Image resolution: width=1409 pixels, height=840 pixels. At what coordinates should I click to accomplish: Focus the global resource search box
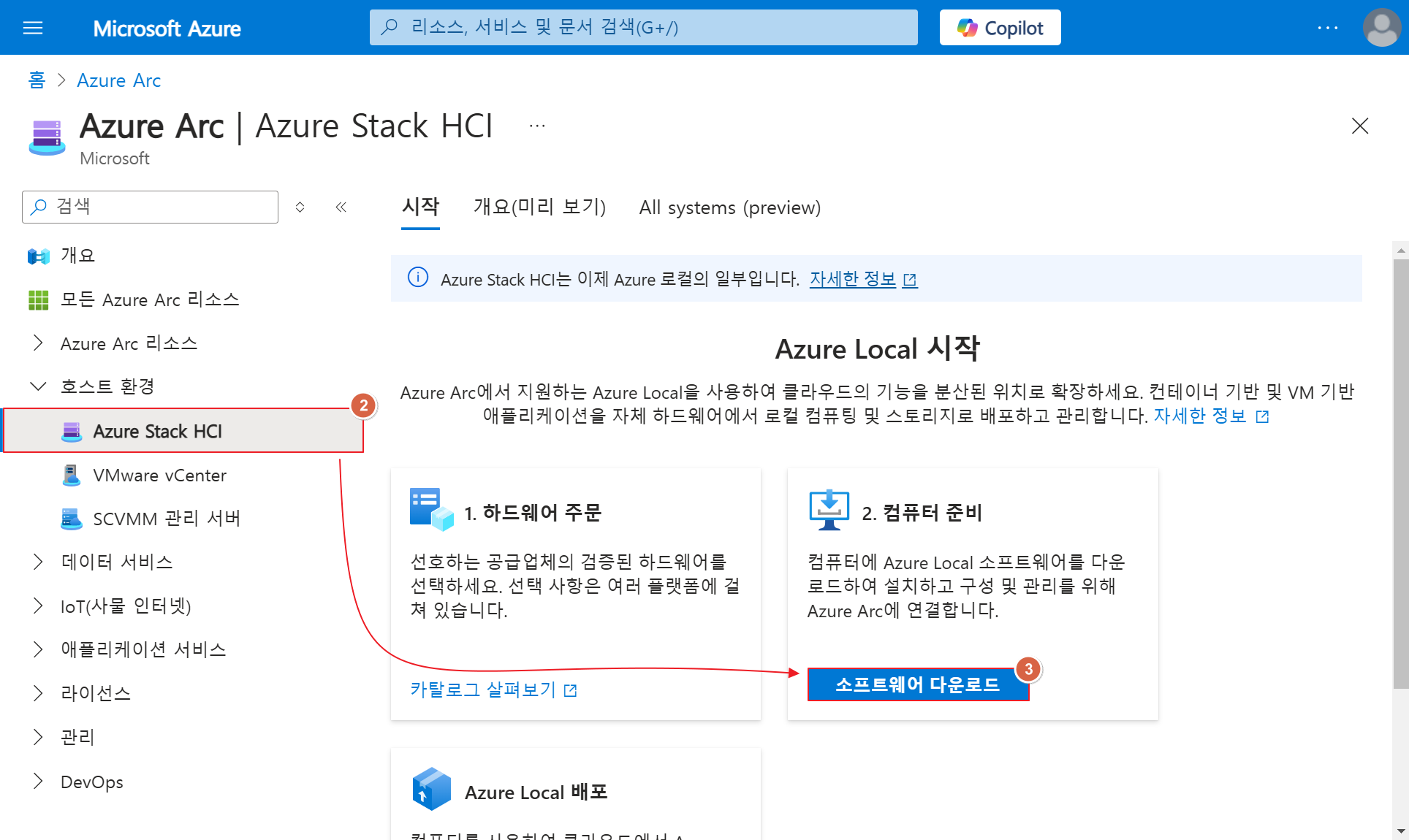click(x=643, y=28)
